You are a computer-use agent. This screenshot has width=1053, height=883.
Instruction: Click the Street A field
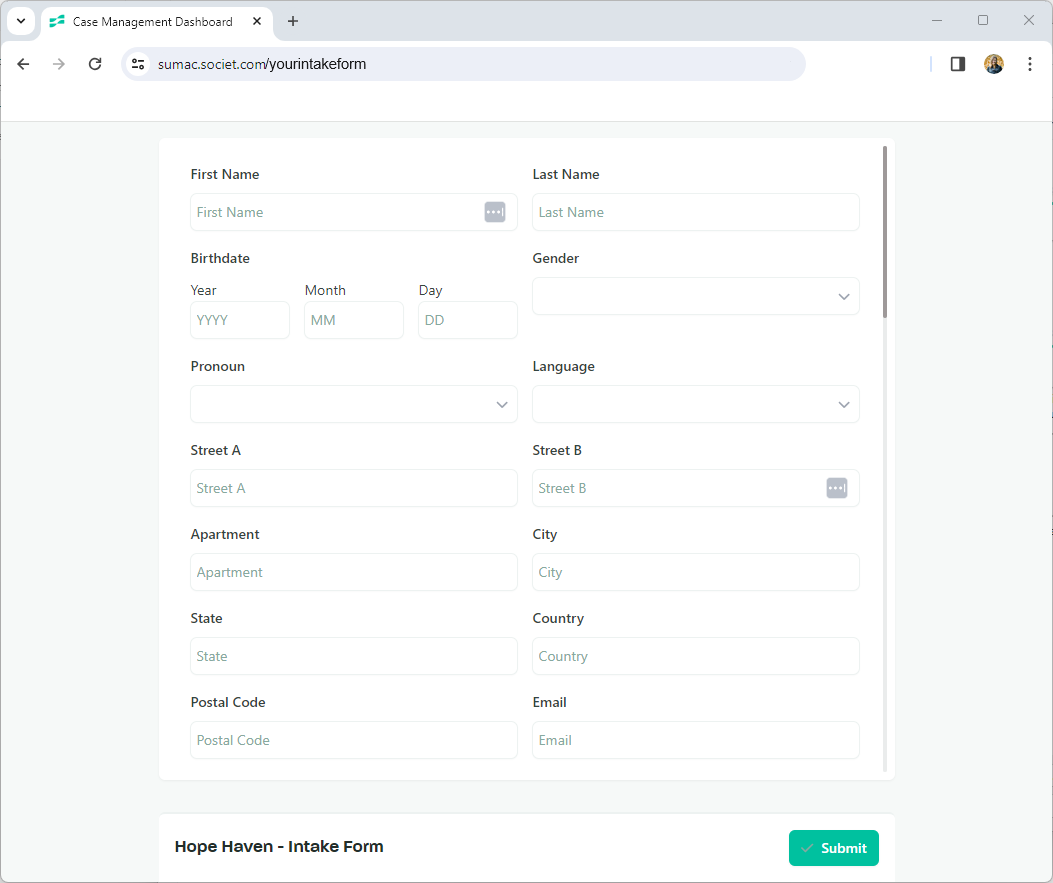(354, 488)
